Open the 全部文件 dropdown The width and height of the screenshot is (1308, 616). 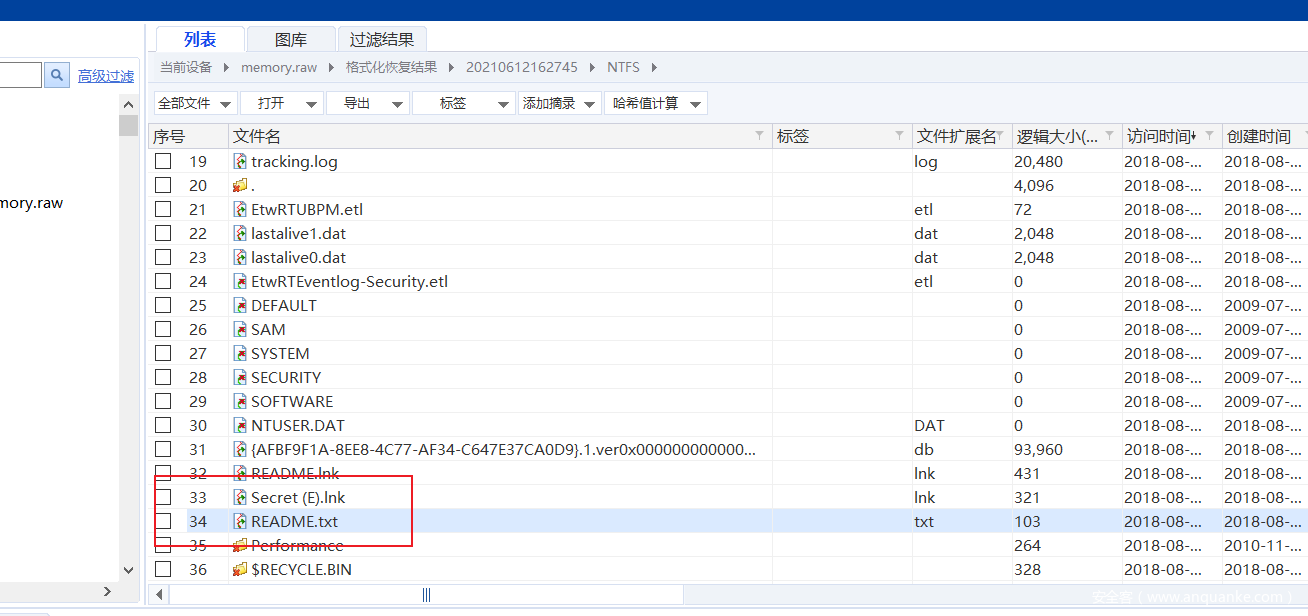pos(195,103)
